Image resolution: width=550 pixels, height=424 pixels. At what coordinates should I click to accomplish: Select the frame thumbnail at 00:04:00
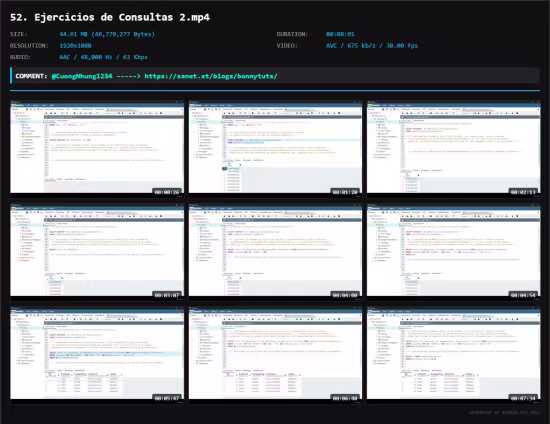(x=275, y=251)
